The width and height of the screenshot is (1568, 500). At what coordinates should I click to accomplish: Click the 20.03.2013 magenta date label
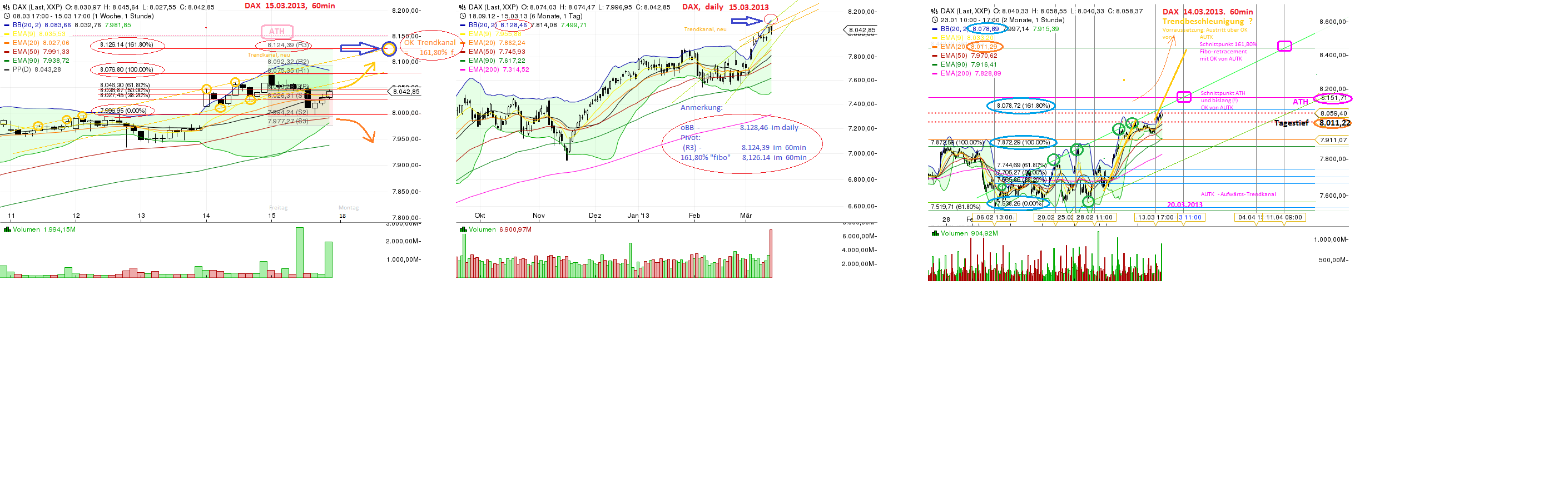coord(1184,205)
